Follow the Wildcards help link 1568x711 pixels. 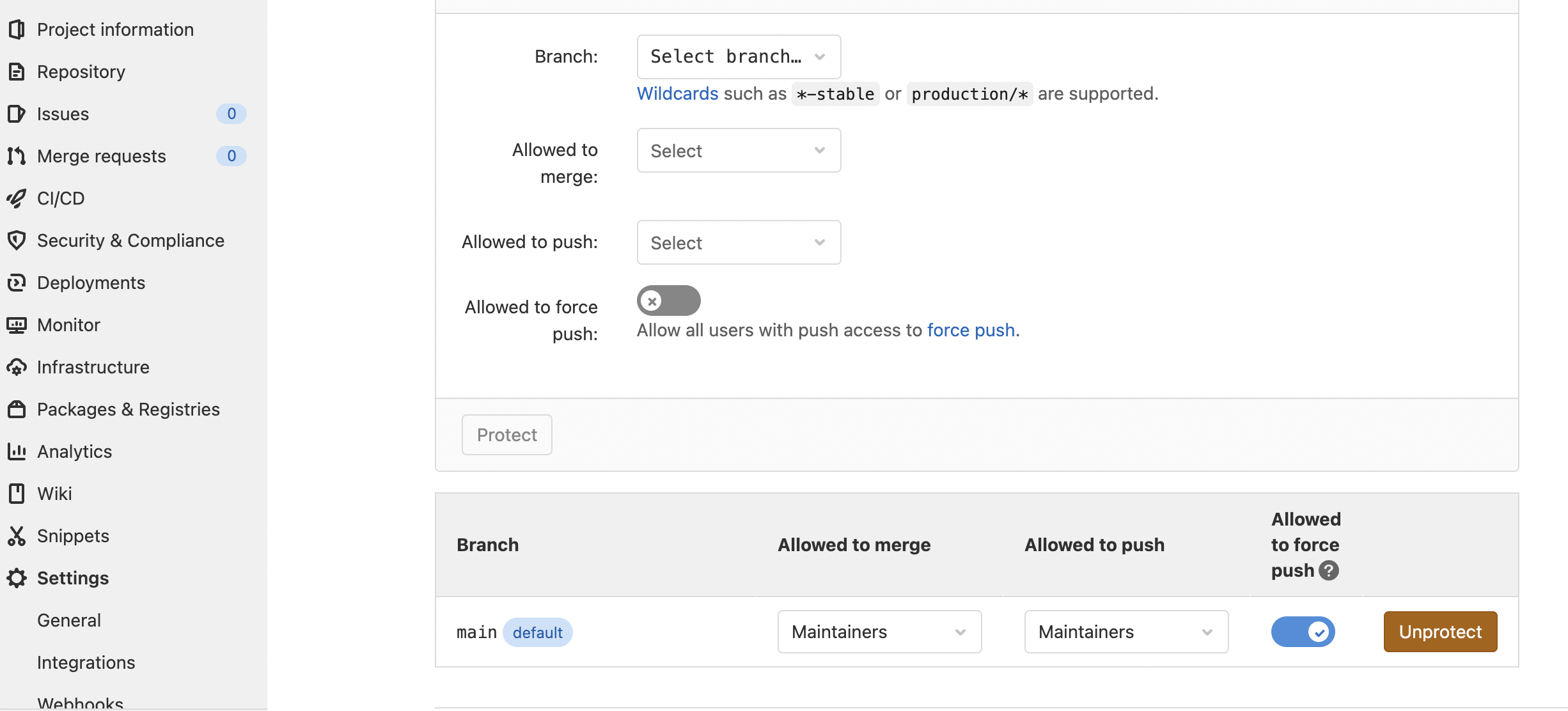pyautogui.click(x=677, y=93)
